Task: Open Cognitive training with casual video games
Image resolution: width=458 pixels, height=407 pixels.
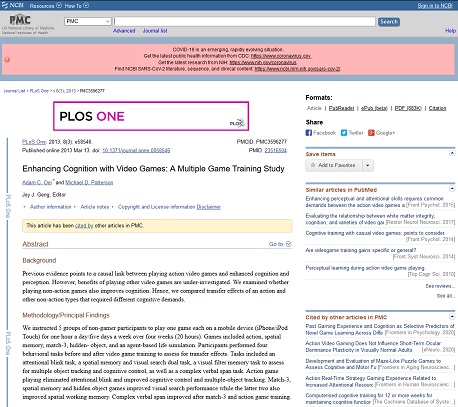Action: (375, 233)
